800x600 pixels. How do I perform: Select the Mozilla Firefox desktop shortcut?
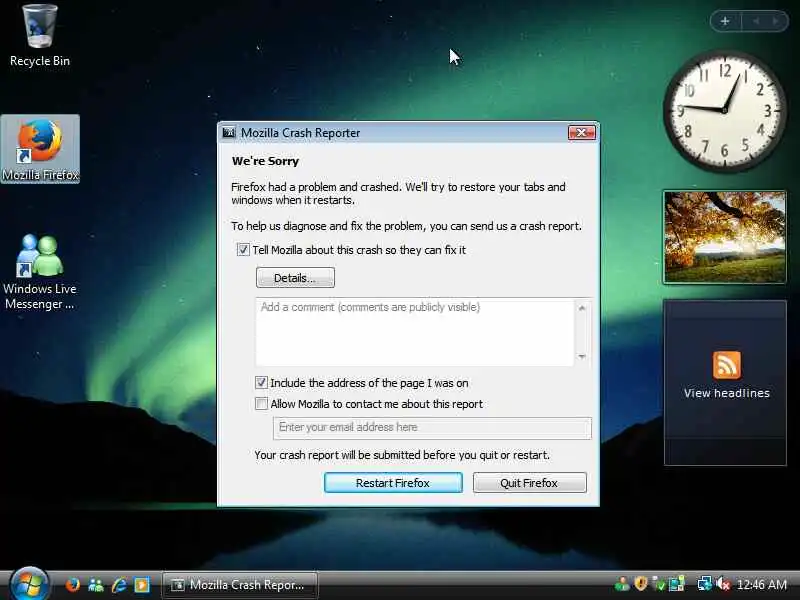tap(40, 149)
